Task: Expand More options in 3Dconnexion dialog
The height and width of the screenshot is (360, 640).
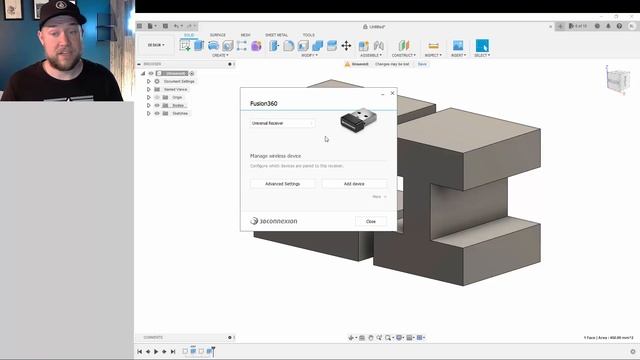Action: click(x=379, y=197)
